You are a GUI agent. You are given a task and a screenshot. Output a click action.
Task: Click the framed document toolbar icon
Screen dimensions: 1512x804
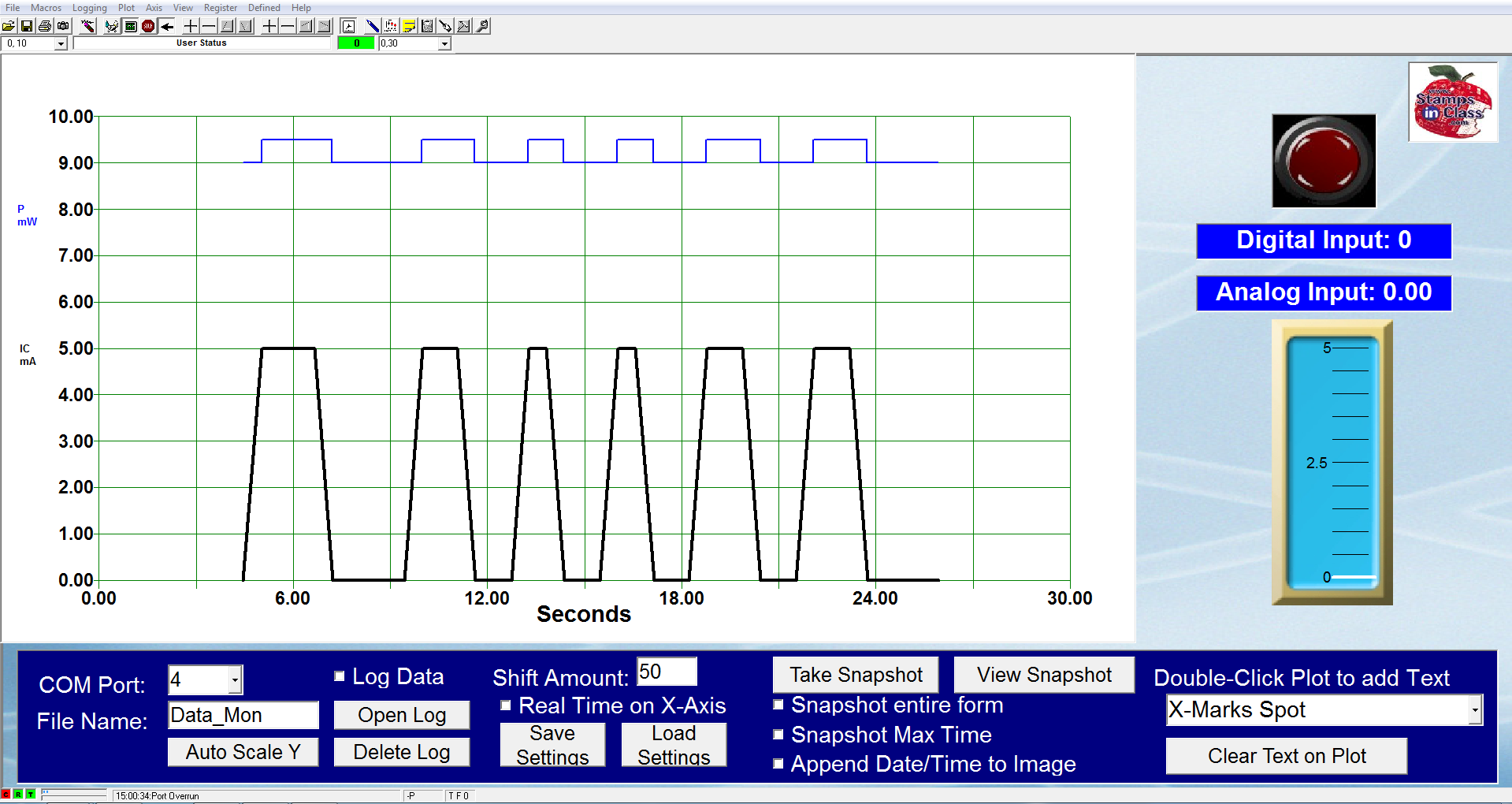348,26
